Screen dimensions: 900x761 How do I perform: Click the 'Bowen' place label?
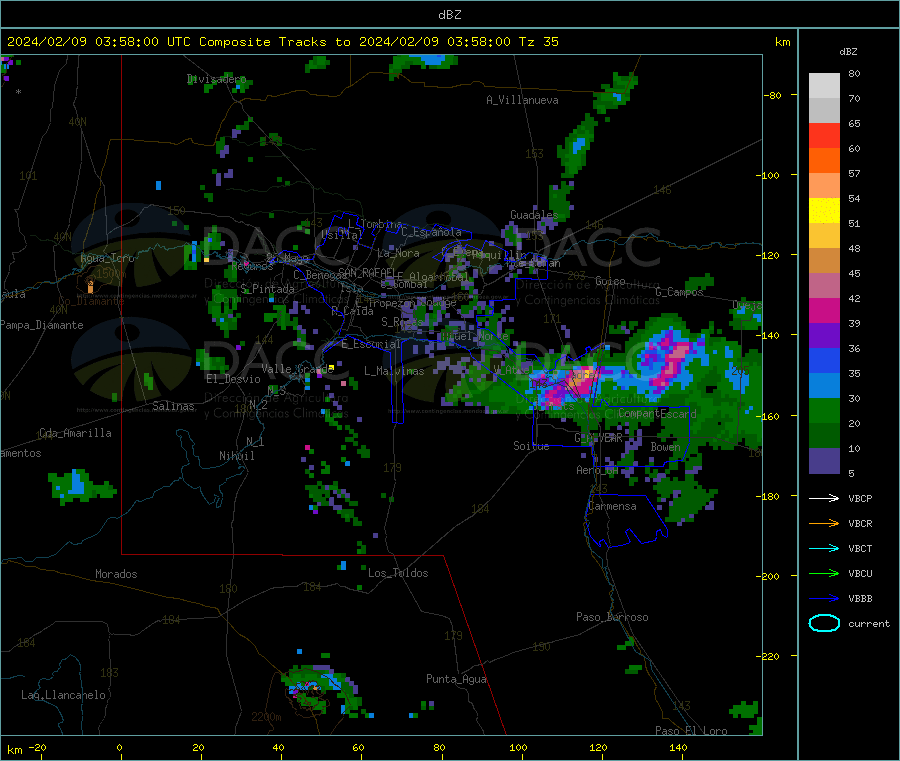[665, 446]
